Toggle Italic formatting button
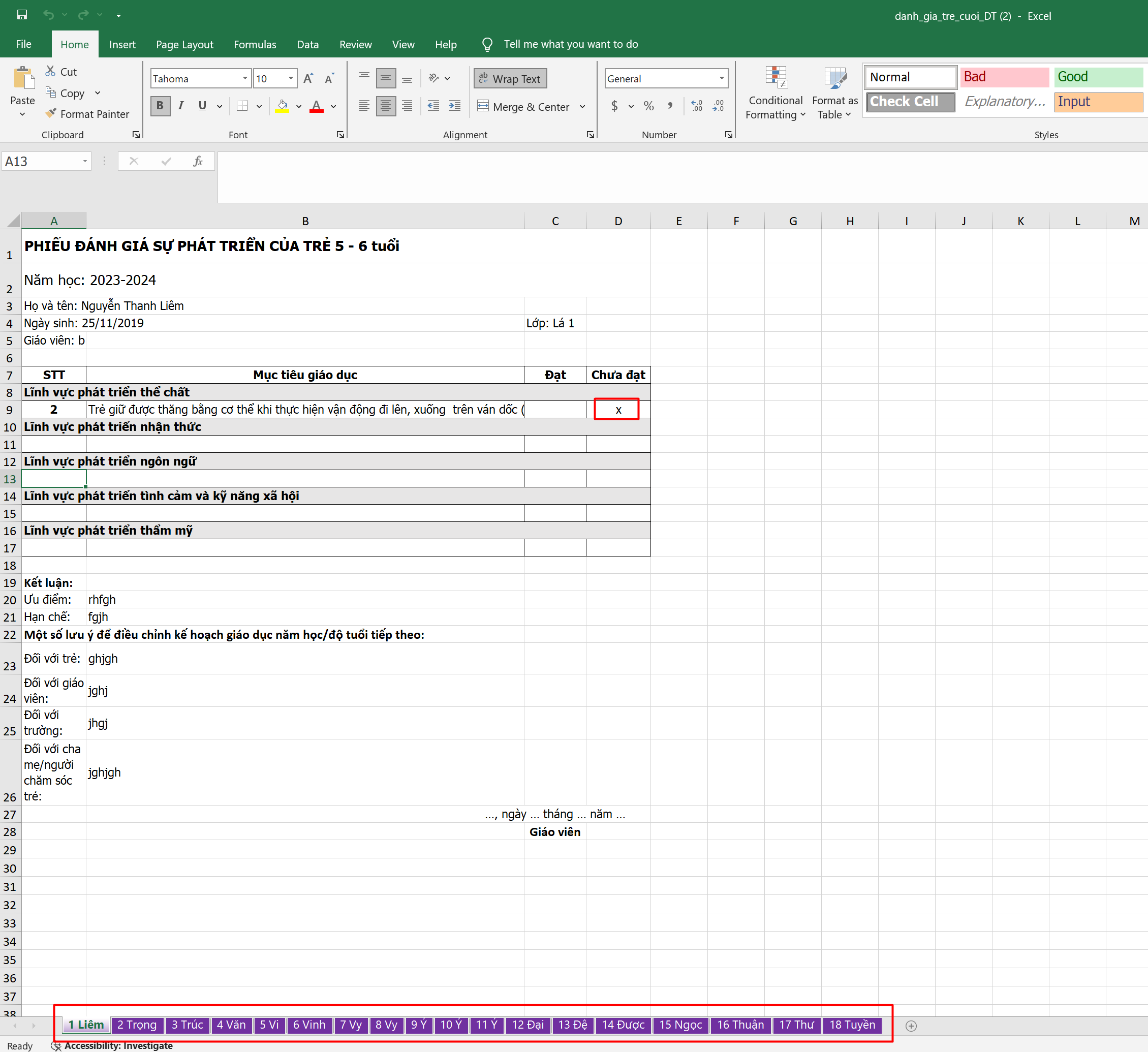Image resolution: width=1148 pixels, height=1052 pixels. pyautogui.click(x=181, y=106)
